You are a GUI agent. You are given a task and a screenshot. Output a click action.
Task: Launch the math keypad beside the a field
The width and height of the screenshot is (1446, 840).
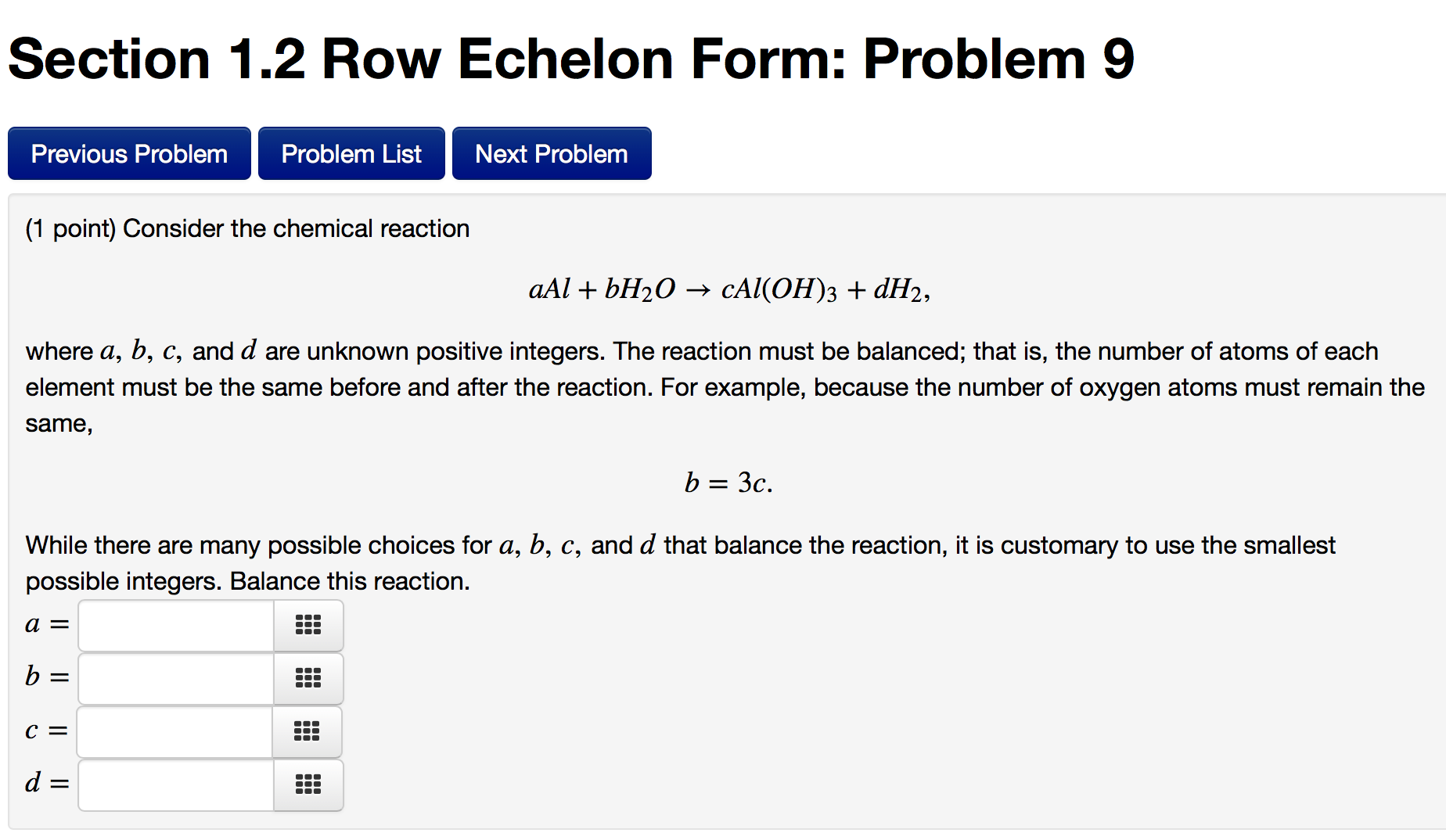(308, 625)
